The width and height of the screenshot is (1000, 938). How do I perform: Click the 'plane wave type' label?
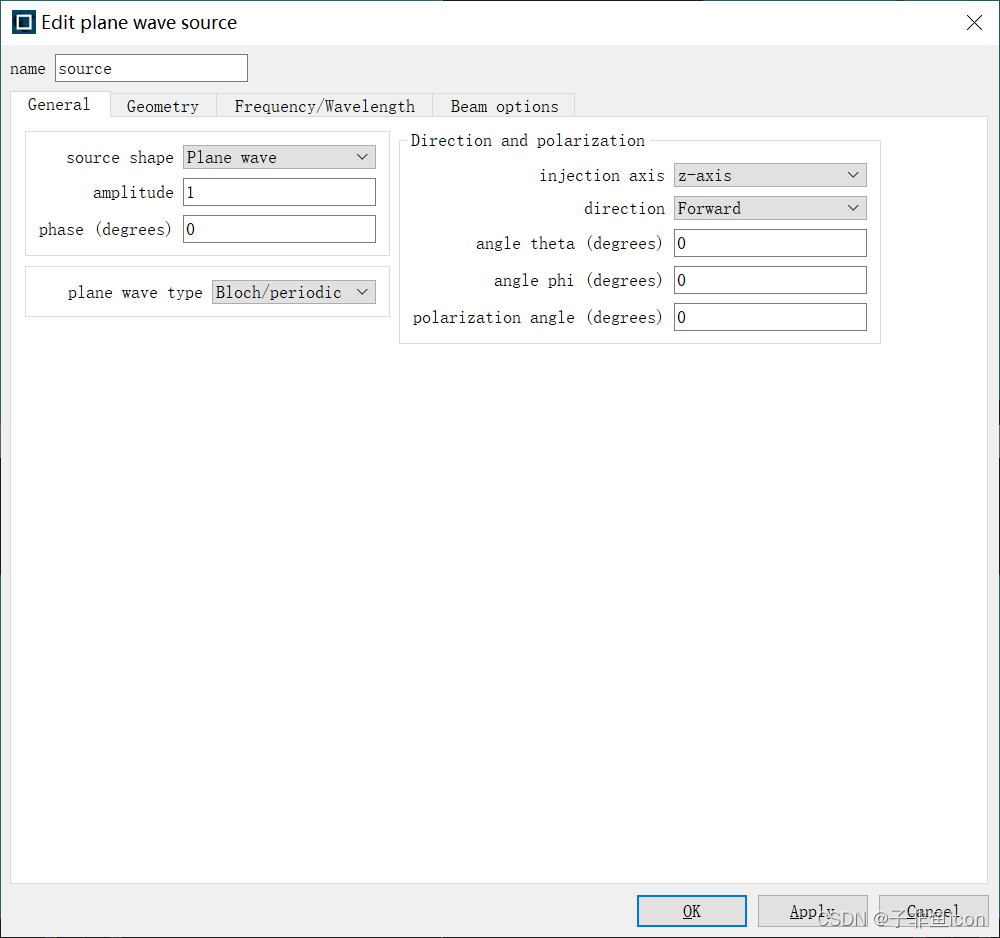click(135, 293)
